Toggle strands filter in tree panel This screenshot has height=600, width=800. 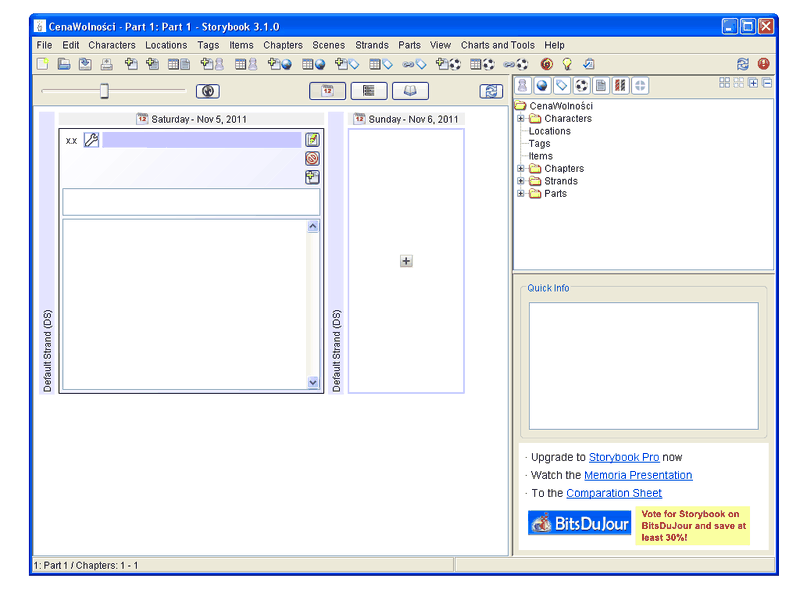tap(620, 85)
